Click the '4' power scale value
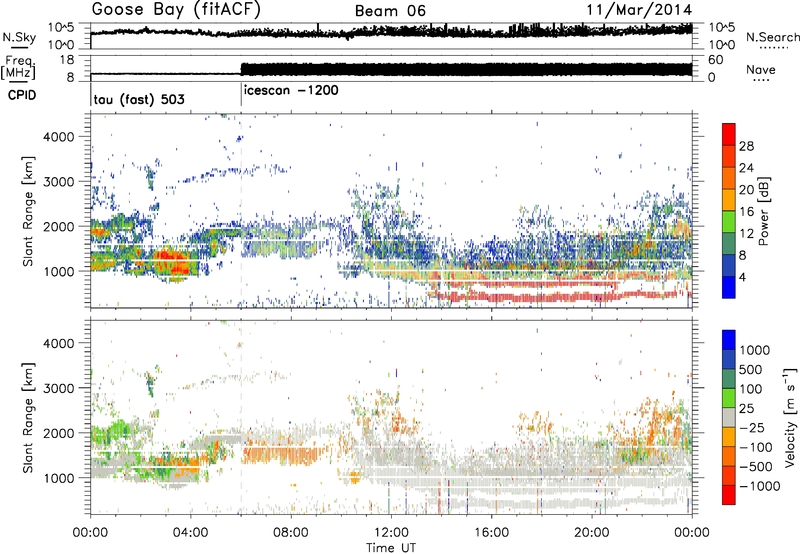 point(742,278)
